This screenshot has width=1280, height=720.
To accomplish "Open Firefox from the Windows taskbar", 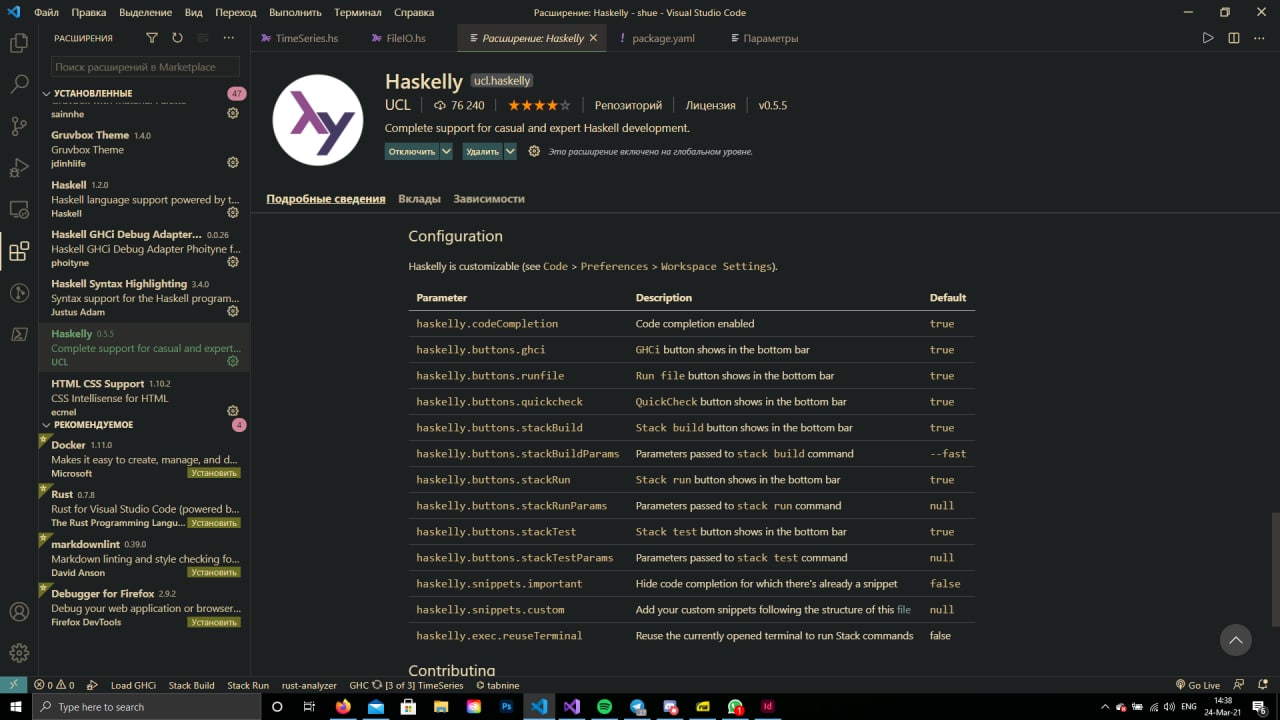I will pyautogui.click(x=343, y=706).
